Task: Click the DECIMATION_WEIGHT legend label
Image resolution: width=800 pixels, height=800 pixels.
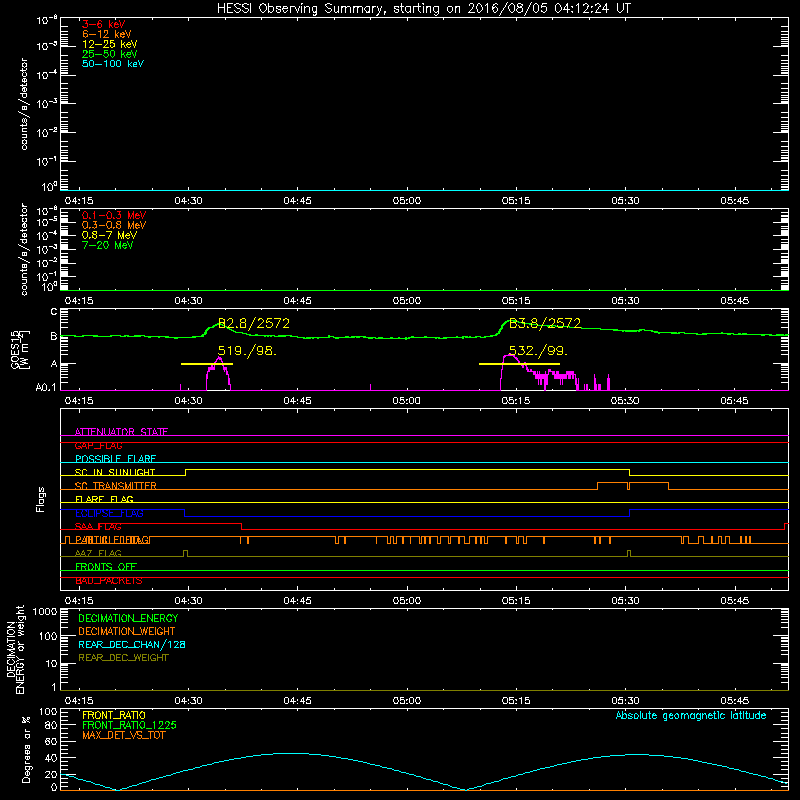Action: click(127, 631)
